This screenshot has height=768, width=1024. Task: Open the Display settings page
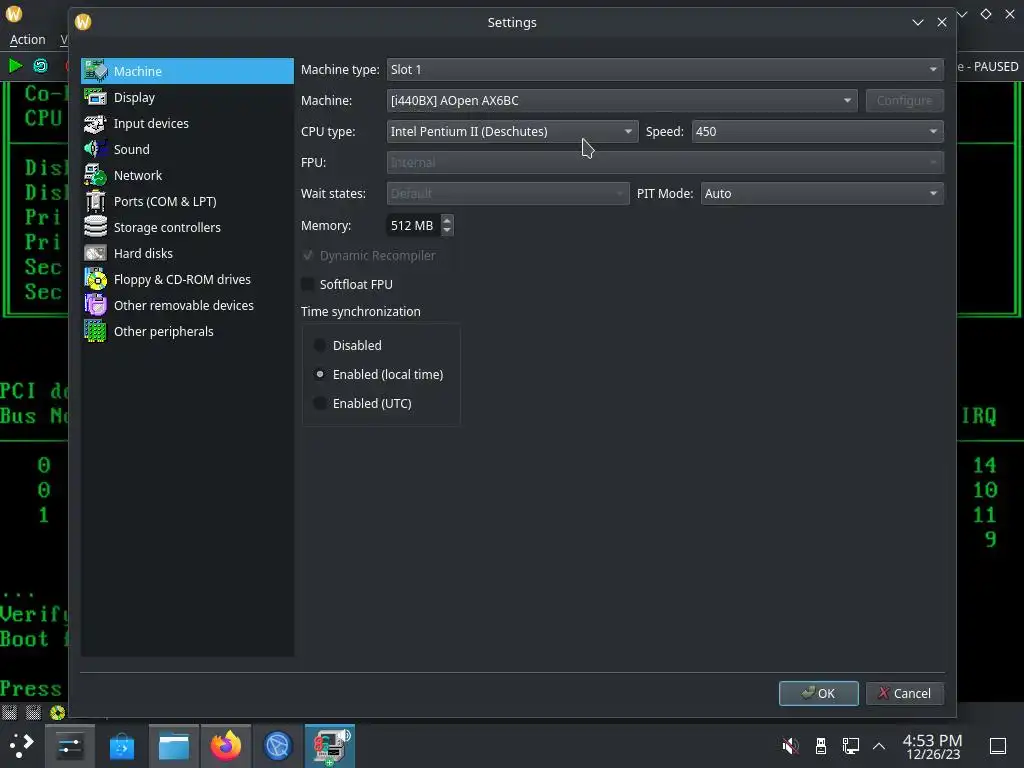click(187, 97)
